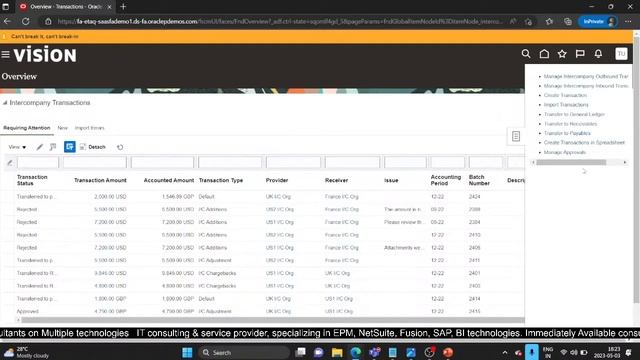Click the clear filter icon left of filter row
640x360 pixels.
click(x=10, y=163)
